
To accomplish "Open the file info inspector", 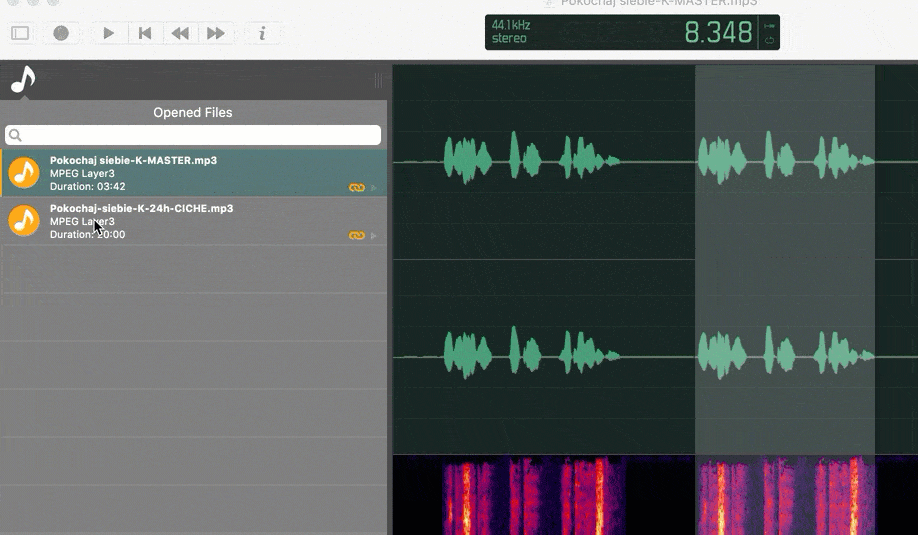I will [x=262, y=33].
